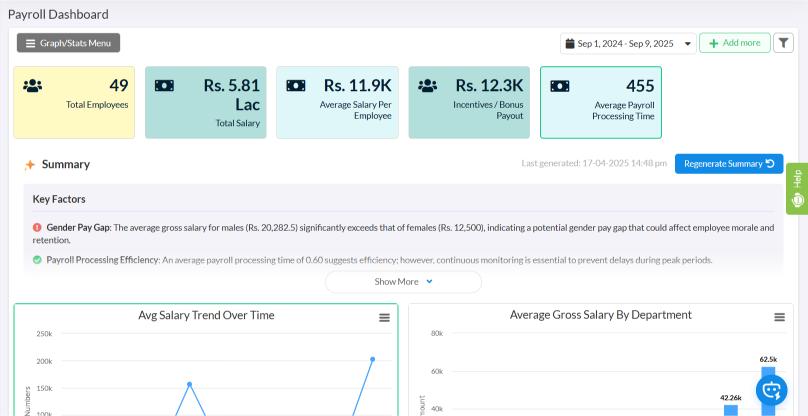Open Average Gross Salary chart hamburger menu
This screenshot has width=808, height=416.
point(780,318)
